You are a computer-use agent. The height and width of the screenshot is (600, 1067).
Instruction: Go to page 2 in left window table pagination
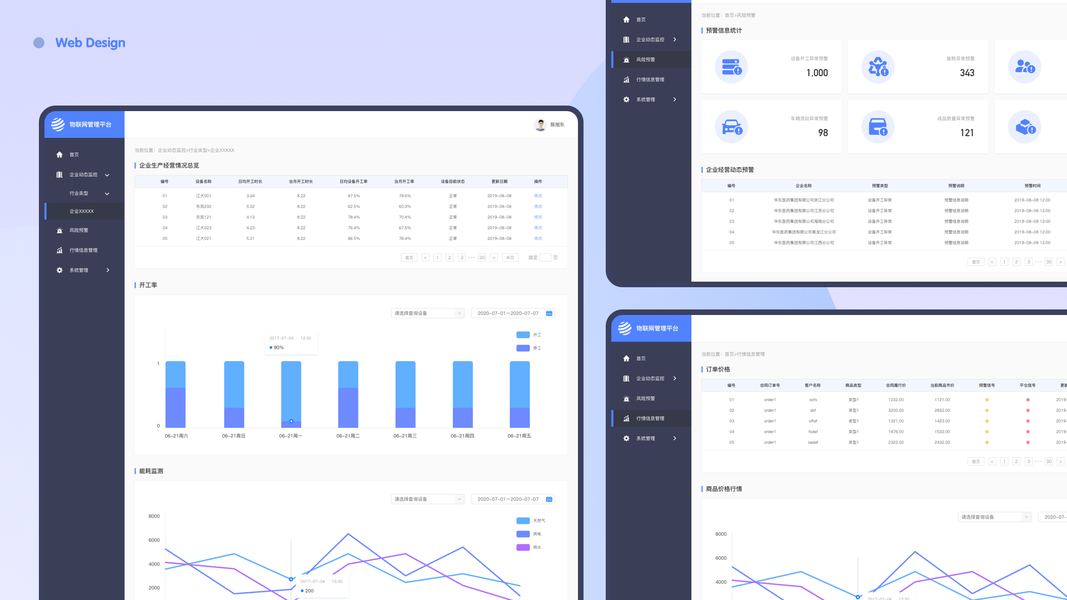[x=449, y=258]
